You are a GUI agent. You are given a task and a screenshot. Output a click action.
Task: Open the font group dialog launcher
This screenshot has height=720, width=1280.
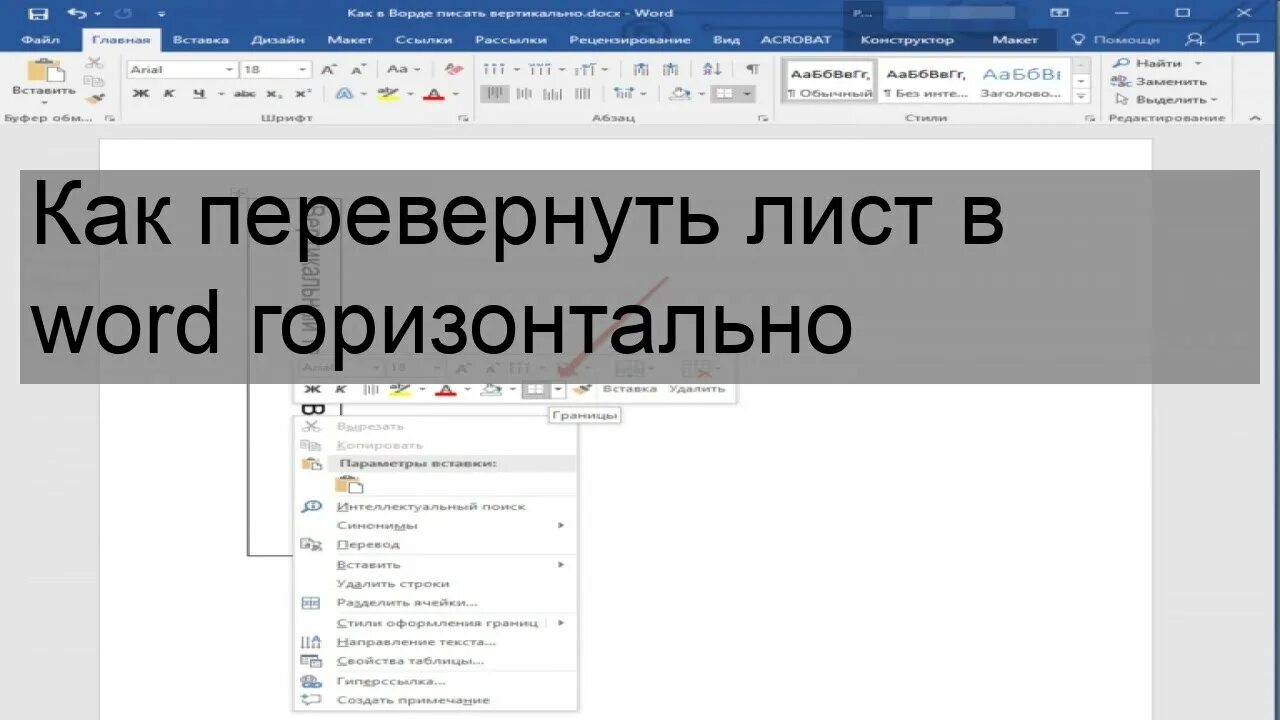pos(462,118)
